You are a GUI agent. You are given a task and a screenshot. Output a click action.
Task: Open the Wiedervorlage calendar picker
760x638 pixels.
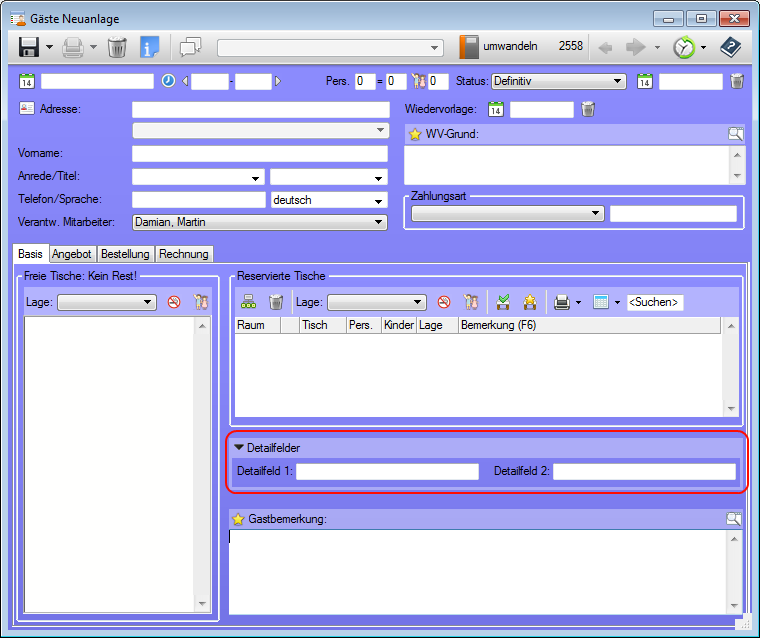point(495,110)
